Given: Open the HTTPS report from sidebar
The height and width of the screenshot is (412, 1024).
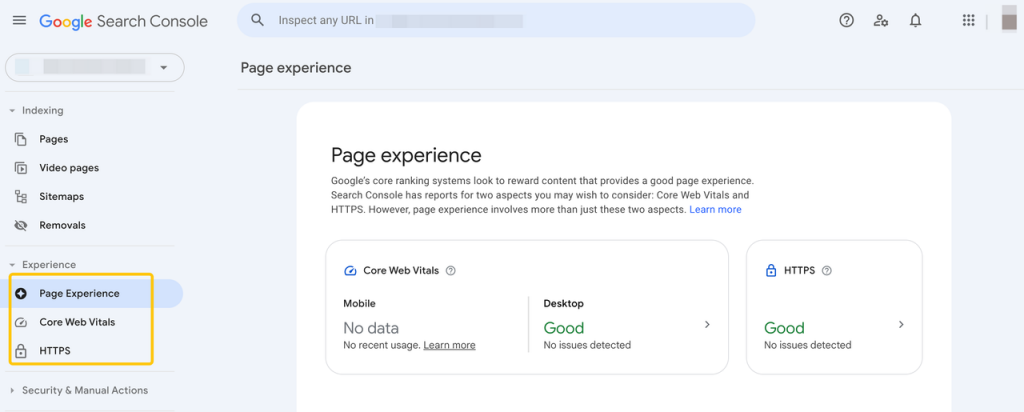Looking at the screenshot, I should point(55,351).
